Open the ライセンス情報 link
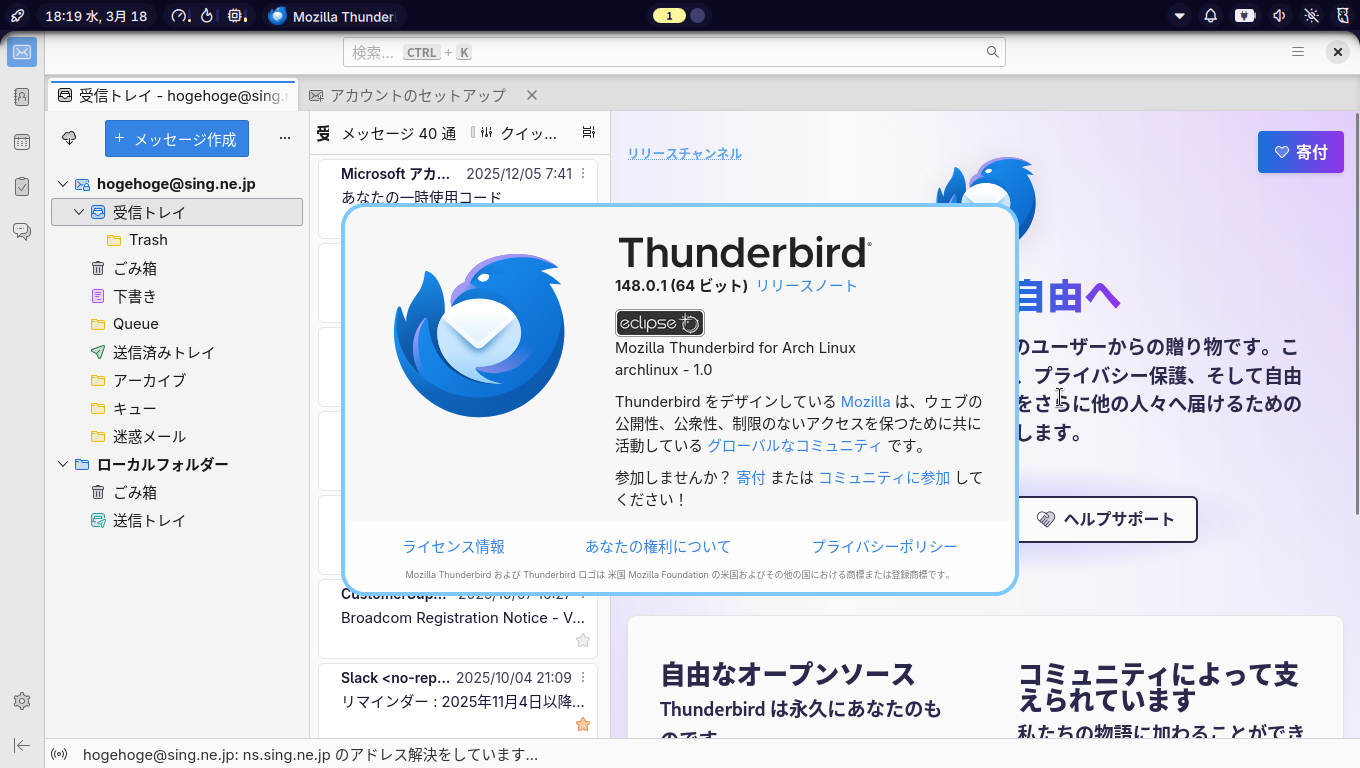Image resolution: width=1360 pixels, height=768 pixels. coord(454,547)
